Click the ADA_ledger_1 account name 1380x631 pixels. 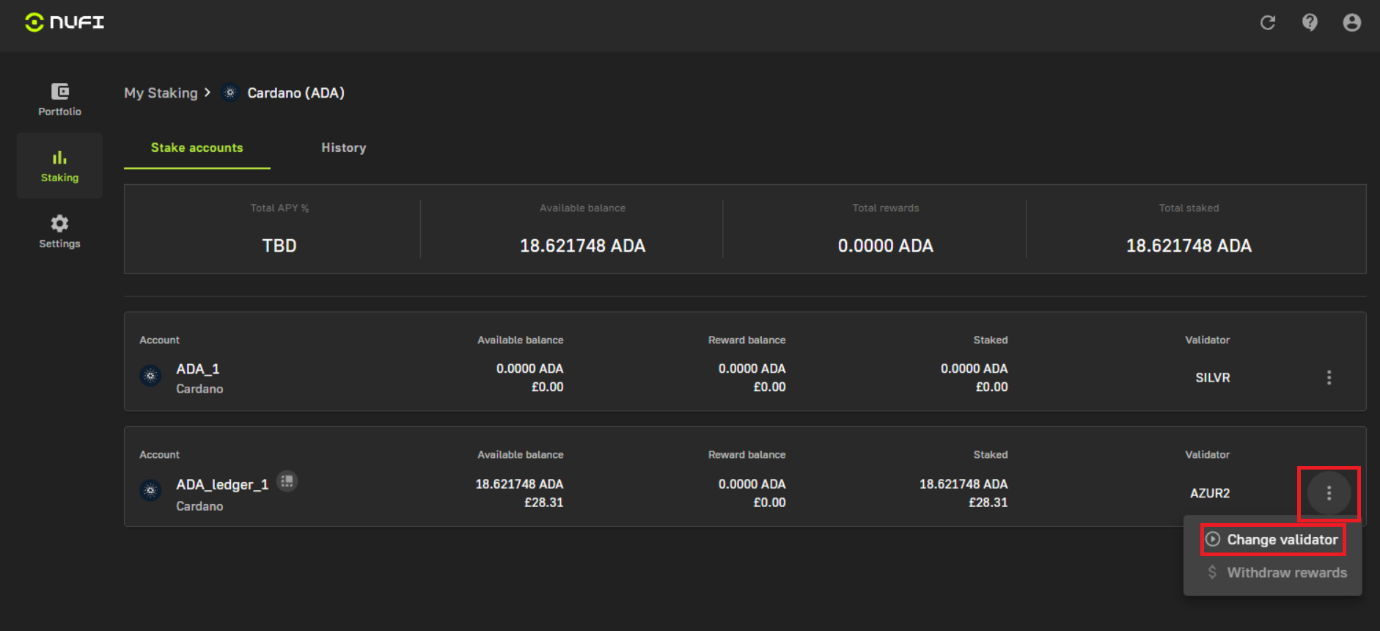click(222, 485)
